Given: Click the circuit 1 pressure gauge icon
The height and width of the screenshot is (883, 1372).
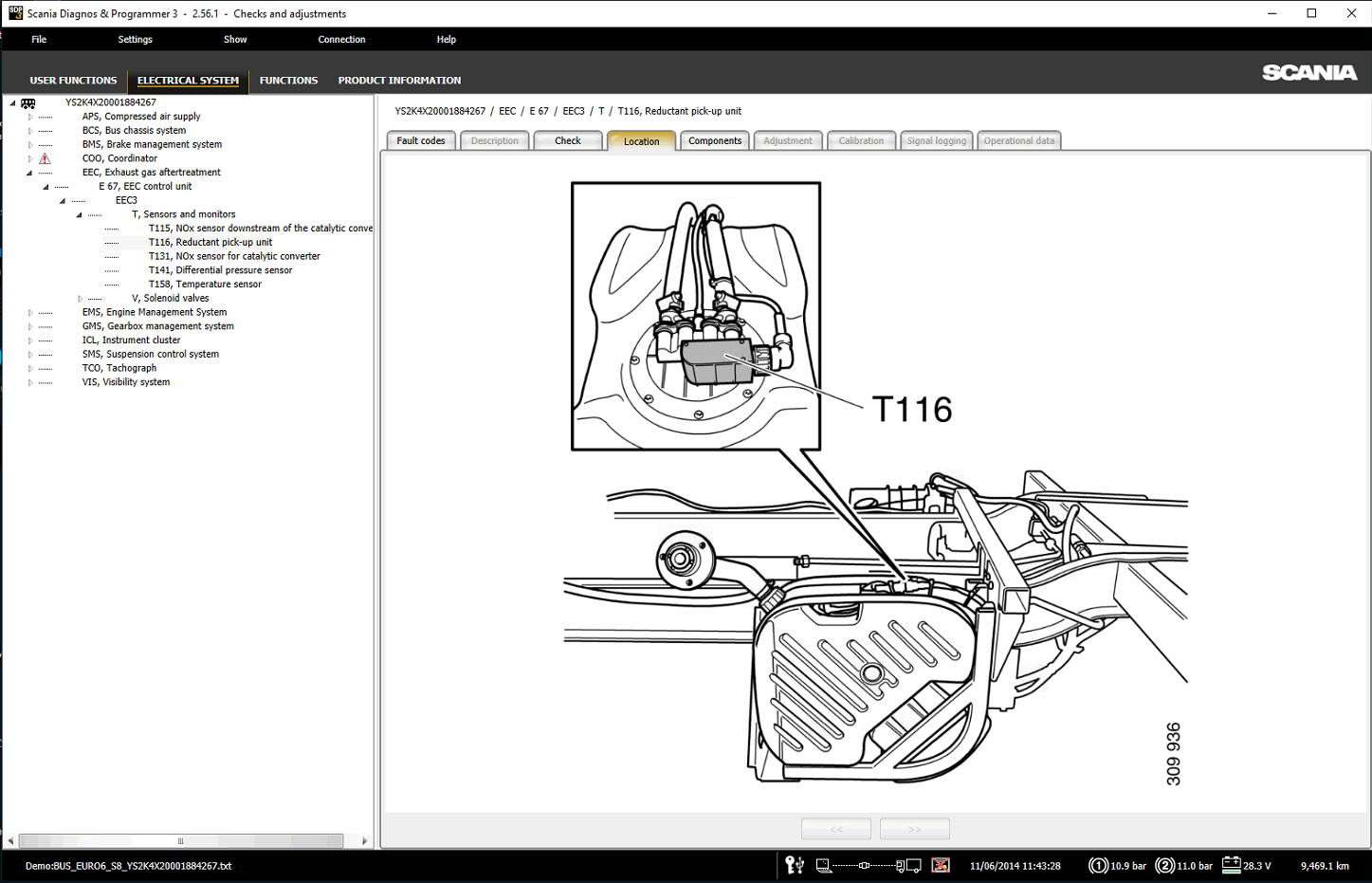Looking at the screenshot, I should pyautogui.click(x=1098, y=865).
